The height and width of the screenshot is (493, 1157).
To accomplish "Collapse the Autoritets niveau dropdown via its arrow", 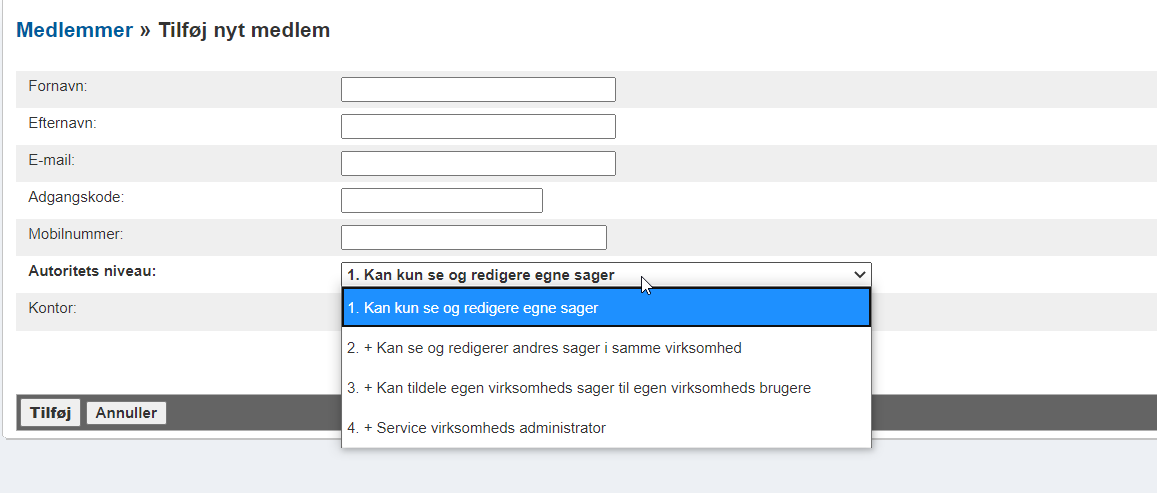I will click(x=858, y=275).
